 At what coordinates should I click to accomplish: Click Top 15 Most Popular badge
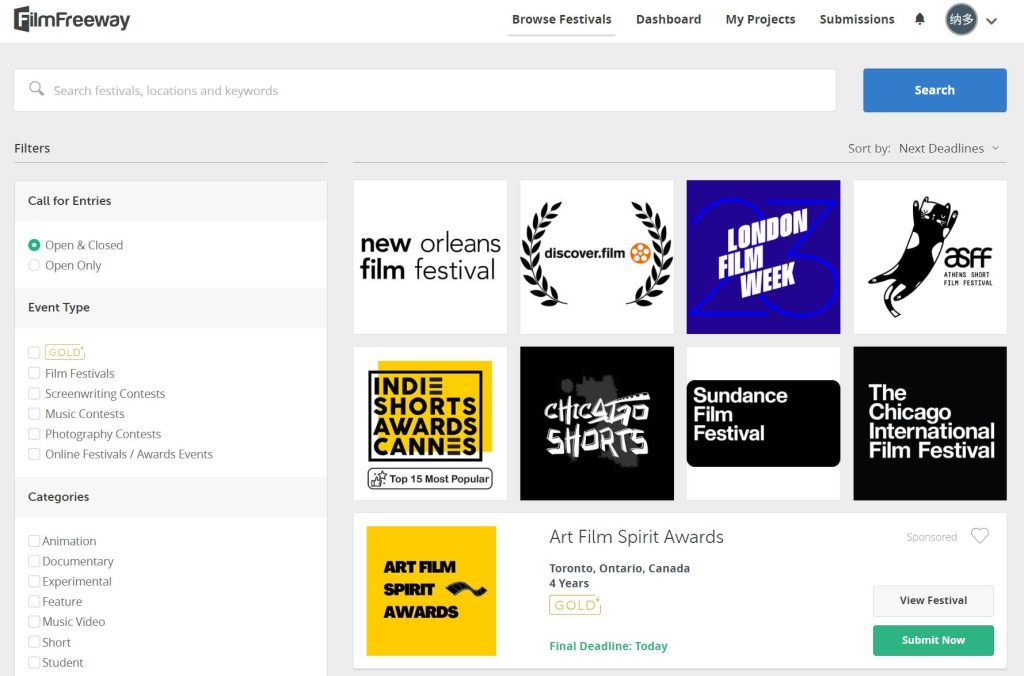pos(430,479)
